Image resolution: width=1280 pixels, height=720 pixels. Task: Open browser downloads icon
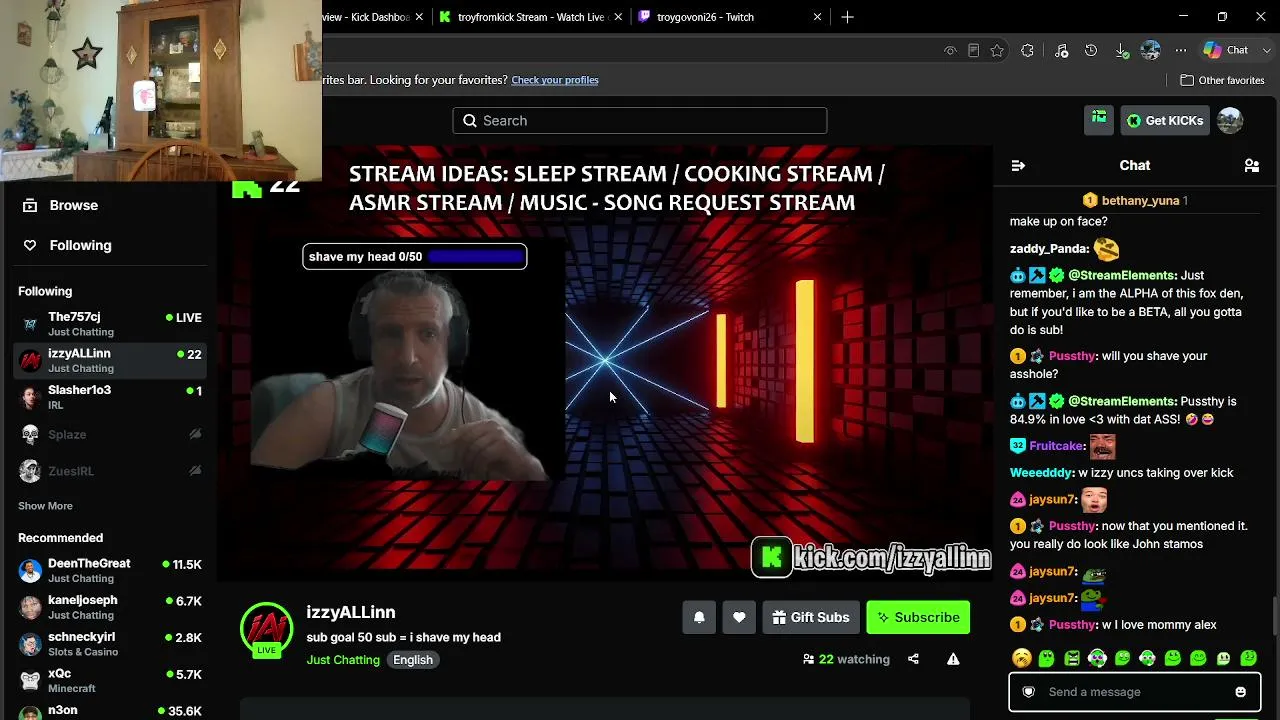pos(1121,51)
